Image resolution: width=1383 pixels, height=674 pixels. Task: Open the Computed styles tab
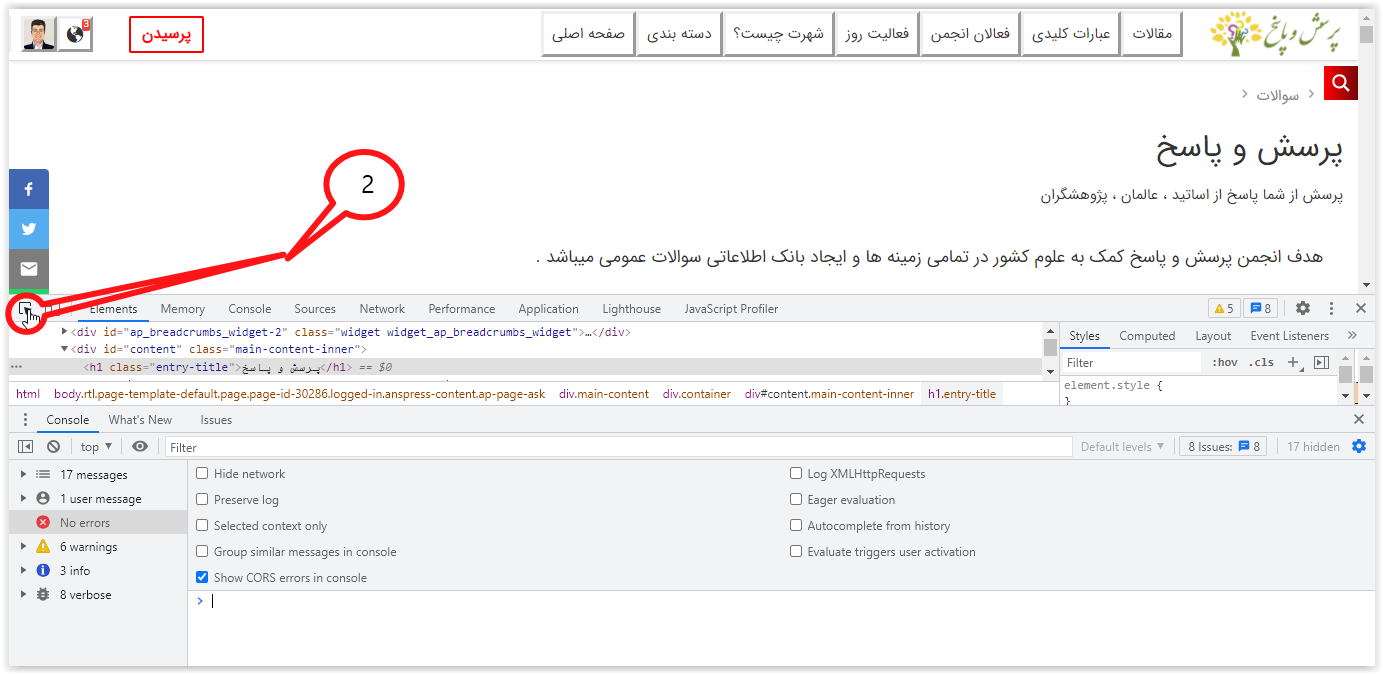pos(1147,336)
